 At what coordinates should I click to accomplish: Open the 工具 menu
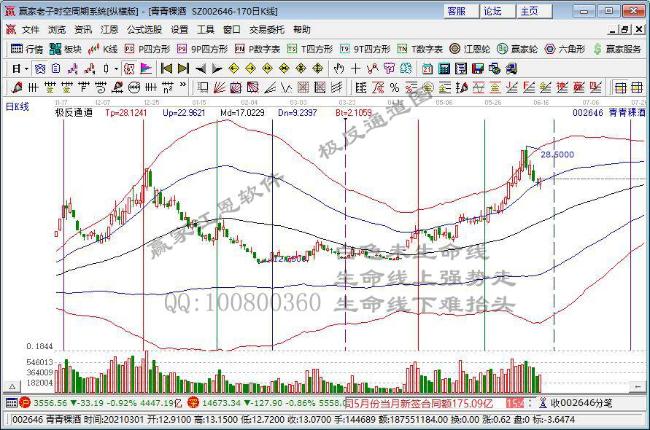(205, 30)
